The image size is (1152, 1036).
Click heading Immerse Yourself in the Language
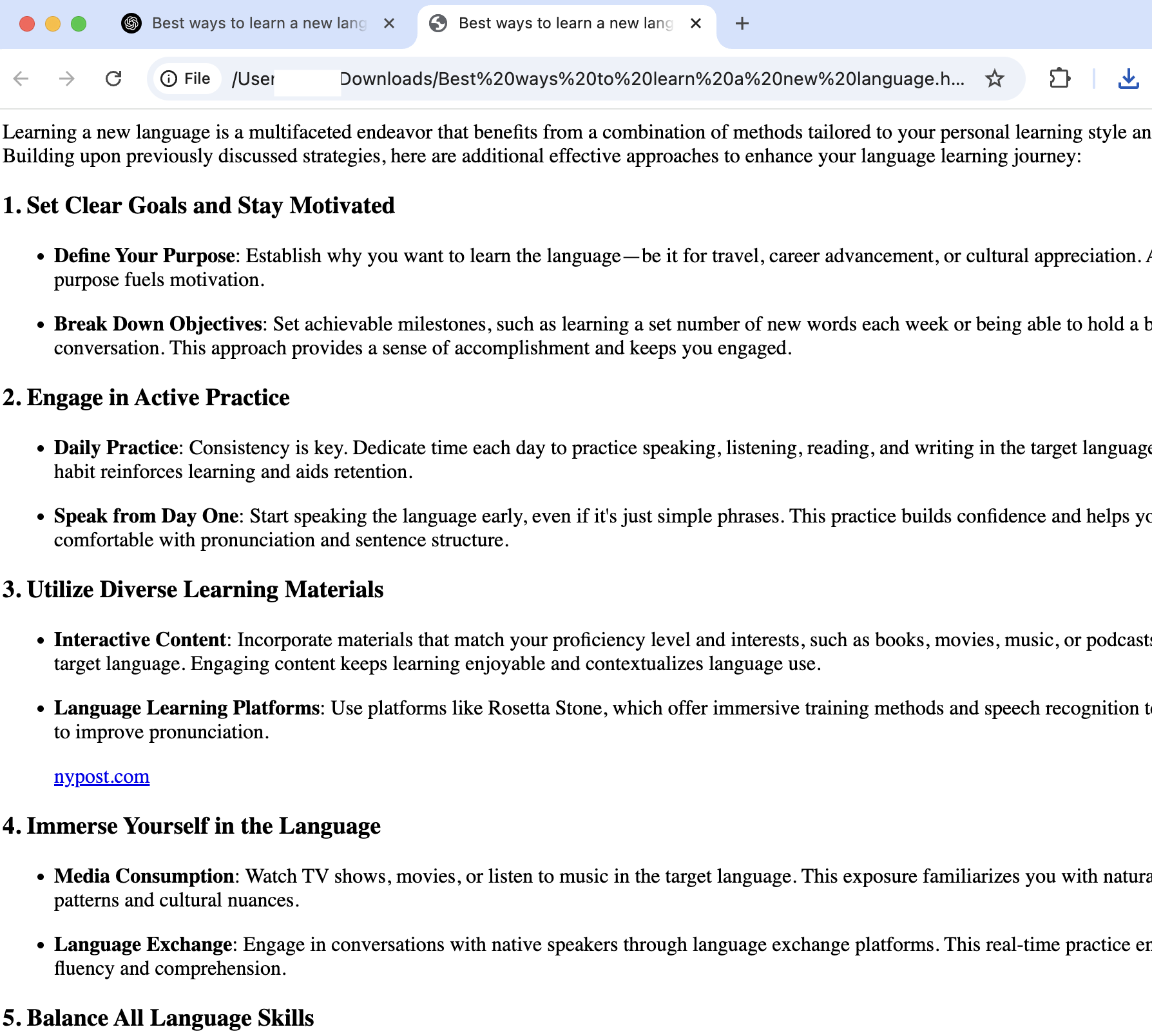[x=191, y=826]
